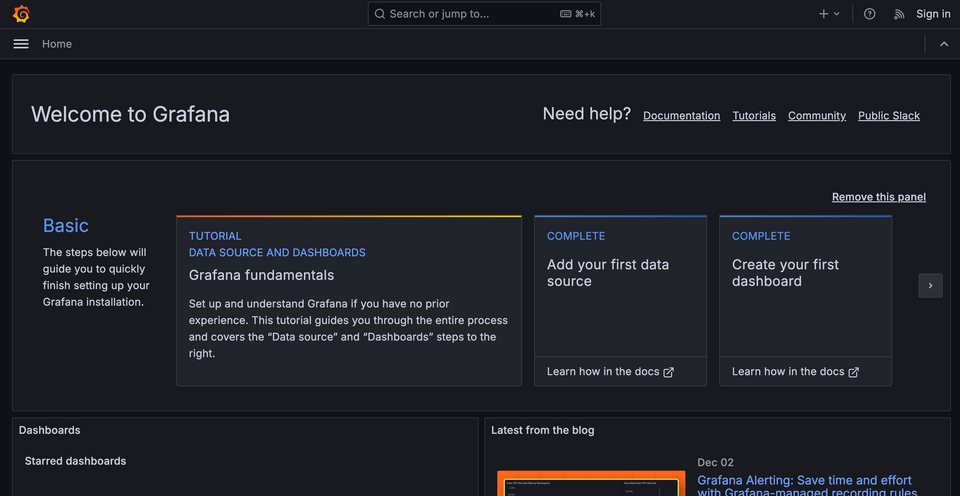Click Sign in

pyautogui.click(x=933, y=14)
